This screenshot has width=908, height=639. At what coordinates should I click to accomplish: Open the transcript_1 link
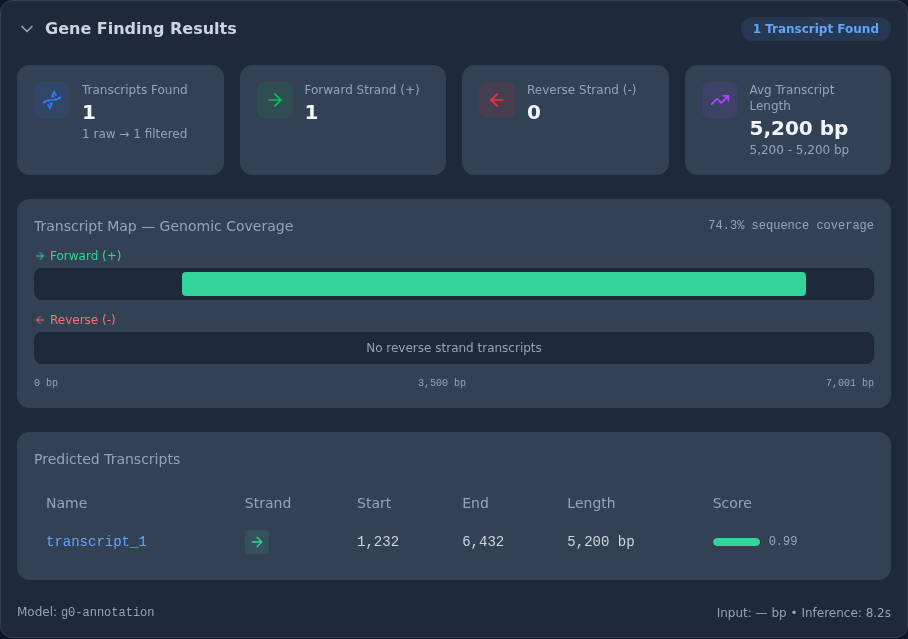[x=96, y=541]
